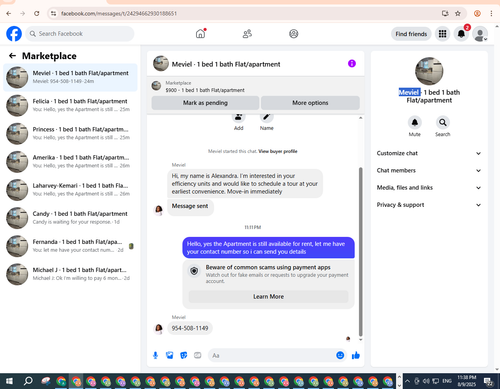Open the Friends icon in top navigation

click(x=247, y=34)
